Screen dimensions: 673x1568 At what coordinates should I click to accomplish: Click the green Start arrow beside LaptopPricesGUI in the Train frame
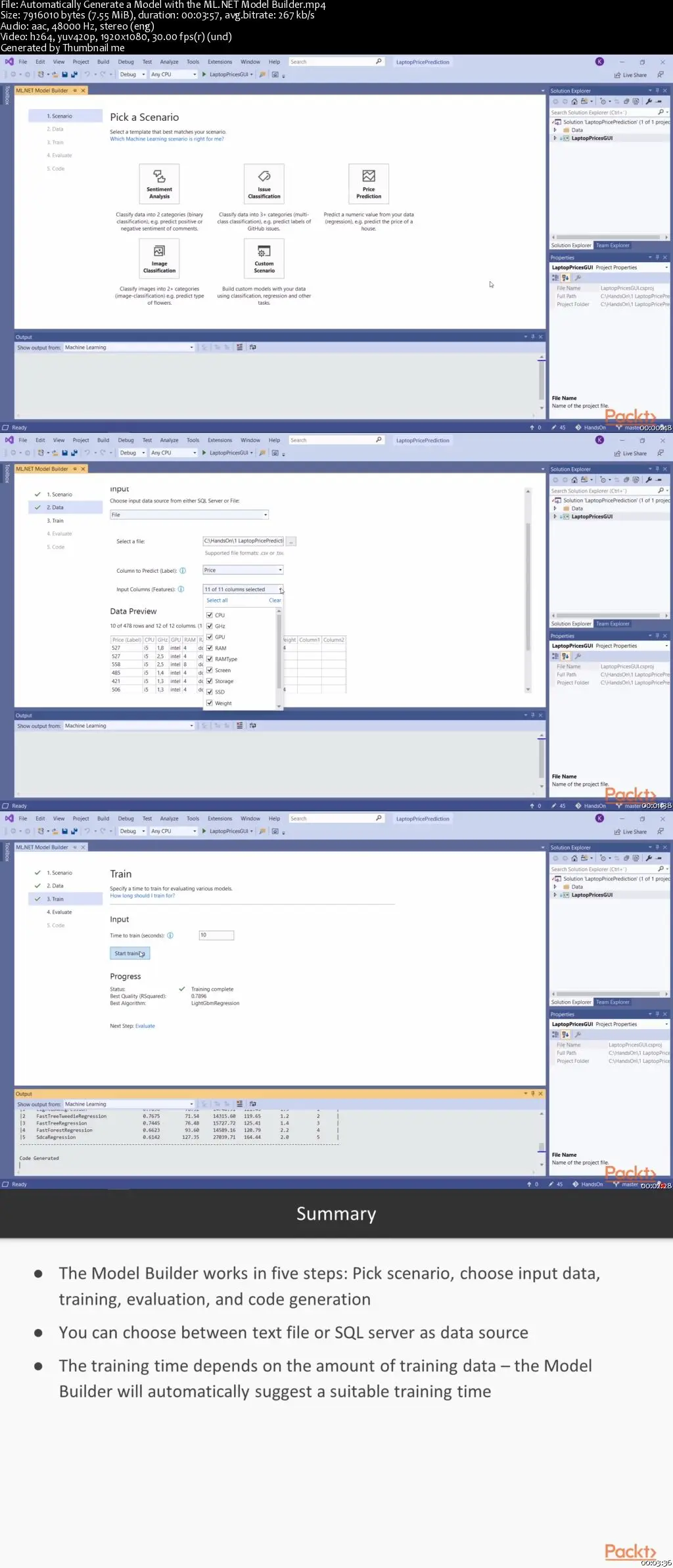[x=204, y=831]
